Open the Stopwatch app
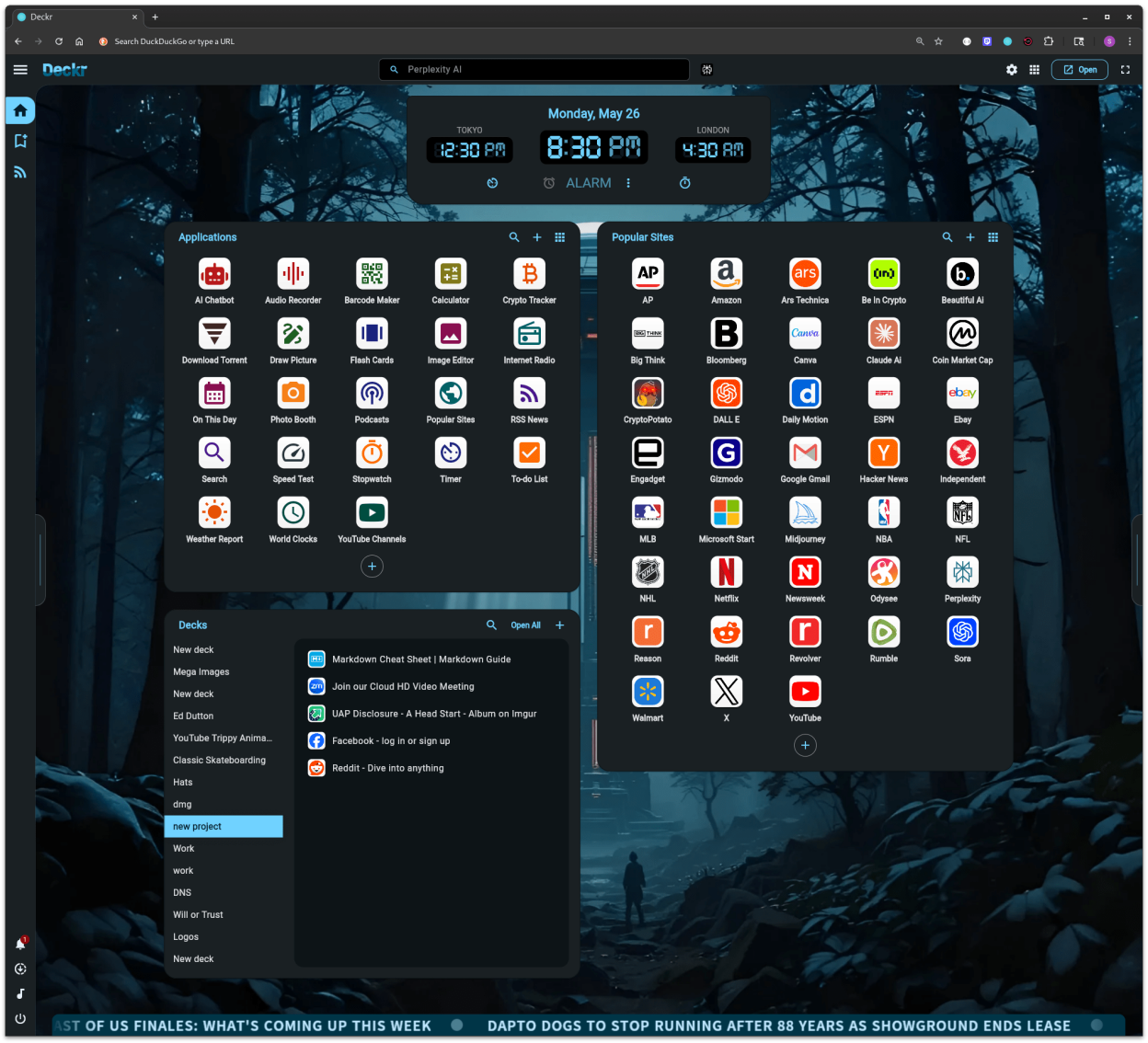 372,453
